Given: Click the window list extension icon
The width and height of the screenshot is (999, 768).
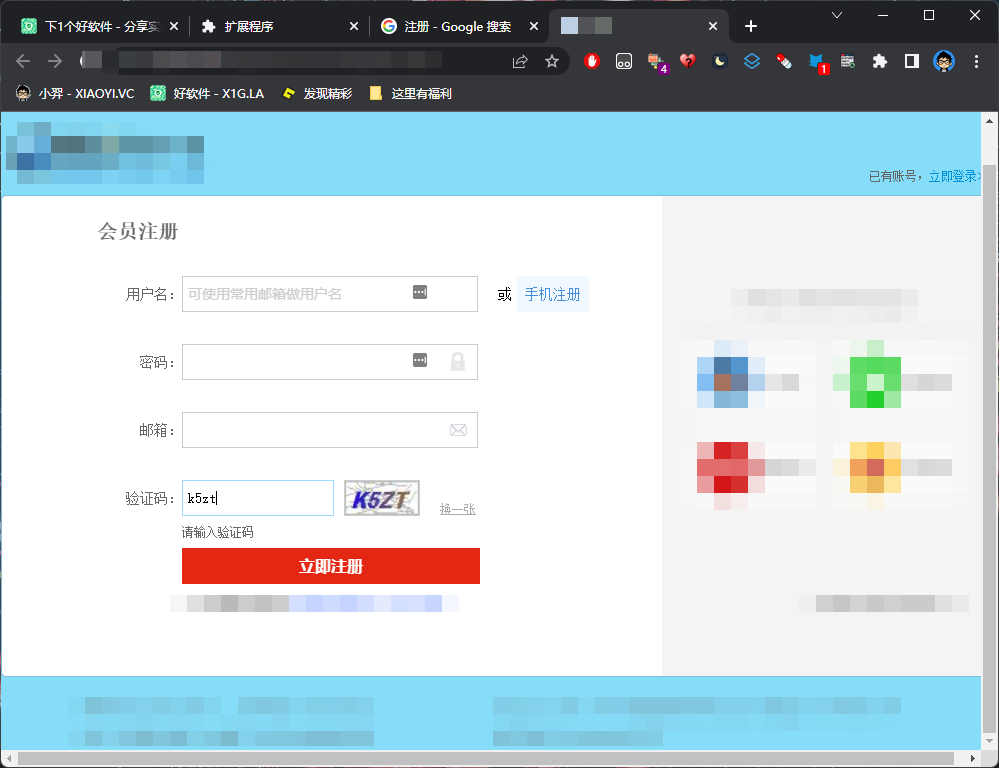Looking at the screenshot, I should click(847, 61).
